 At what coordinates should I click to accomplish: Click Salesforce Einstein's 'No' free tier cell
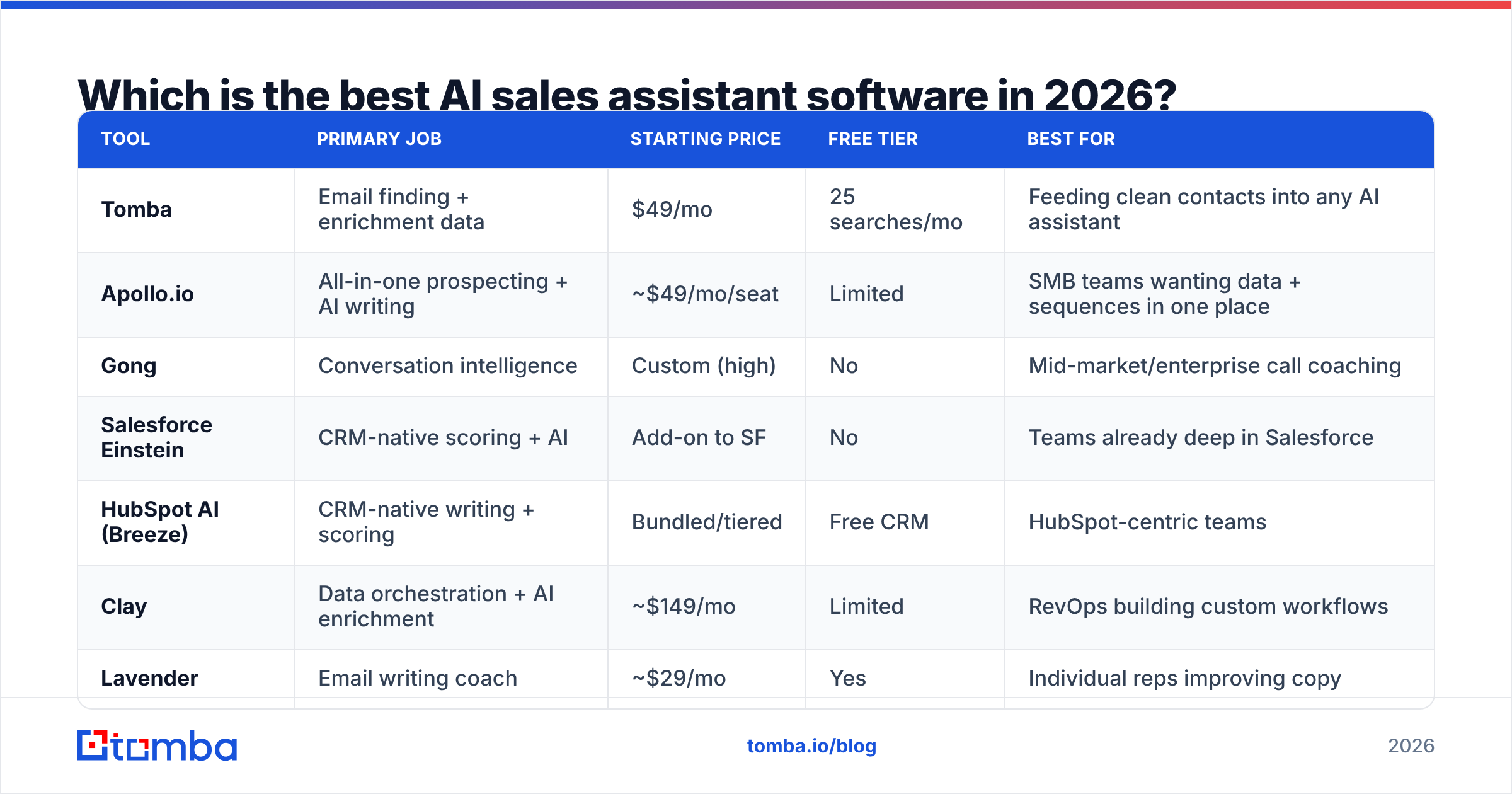pos(905,438)
